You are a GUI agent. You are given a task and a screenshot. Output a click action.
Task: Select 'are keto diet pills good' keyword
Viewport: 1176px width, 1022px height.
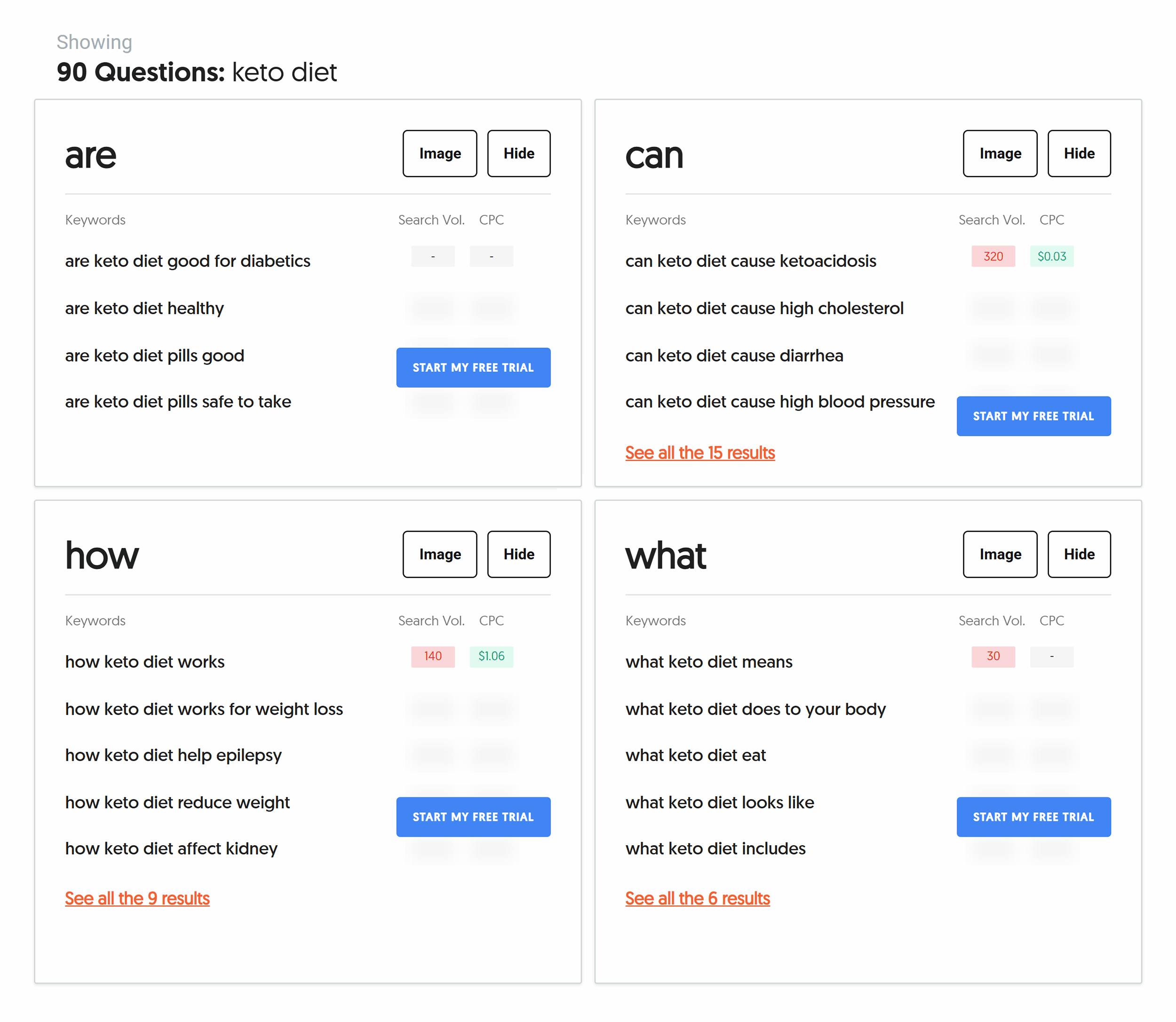point(155,355)
